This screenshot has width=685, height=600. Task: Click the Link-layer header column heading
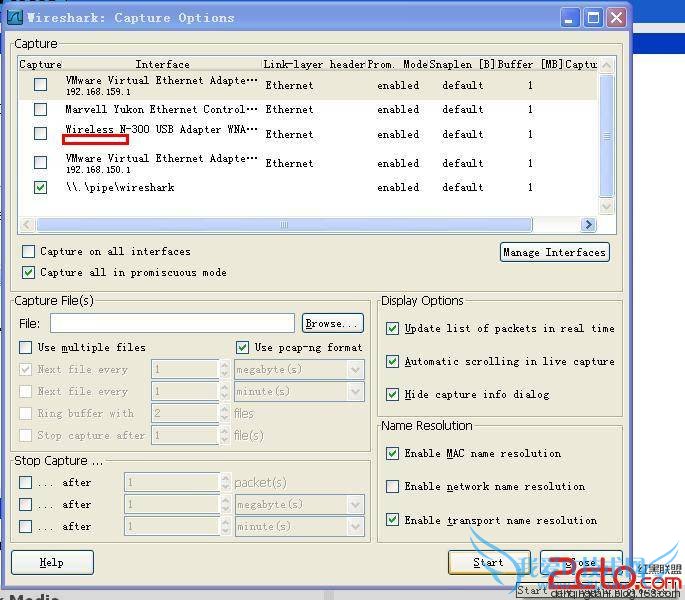pyautogui.click(x=314, y=64)
